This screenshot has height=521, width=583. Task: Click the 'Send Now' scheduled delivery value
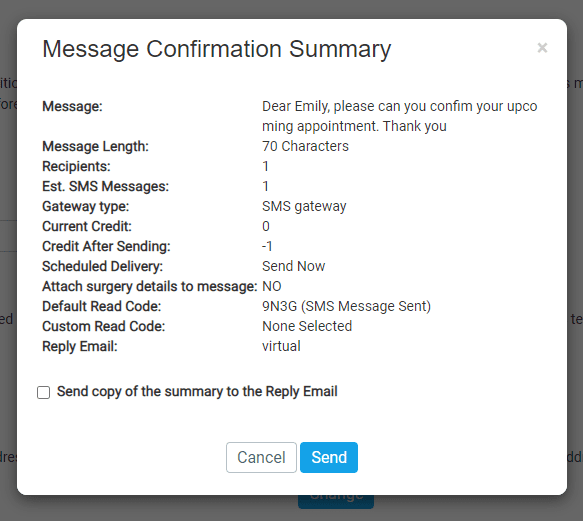[293, 266]
